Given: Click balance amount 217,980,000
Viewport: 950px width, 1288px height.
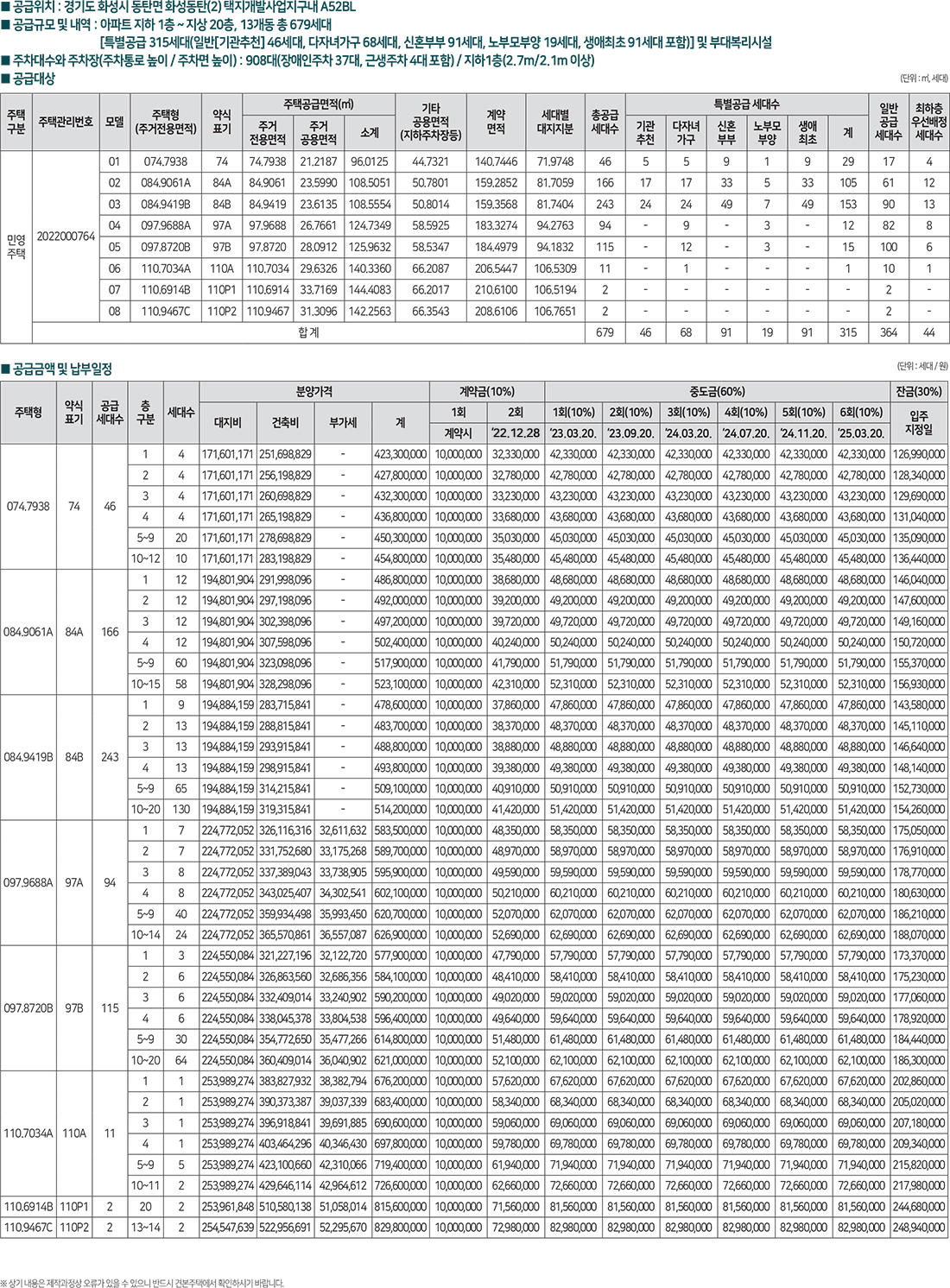Looking at the screenshot, I should 919,1186.
